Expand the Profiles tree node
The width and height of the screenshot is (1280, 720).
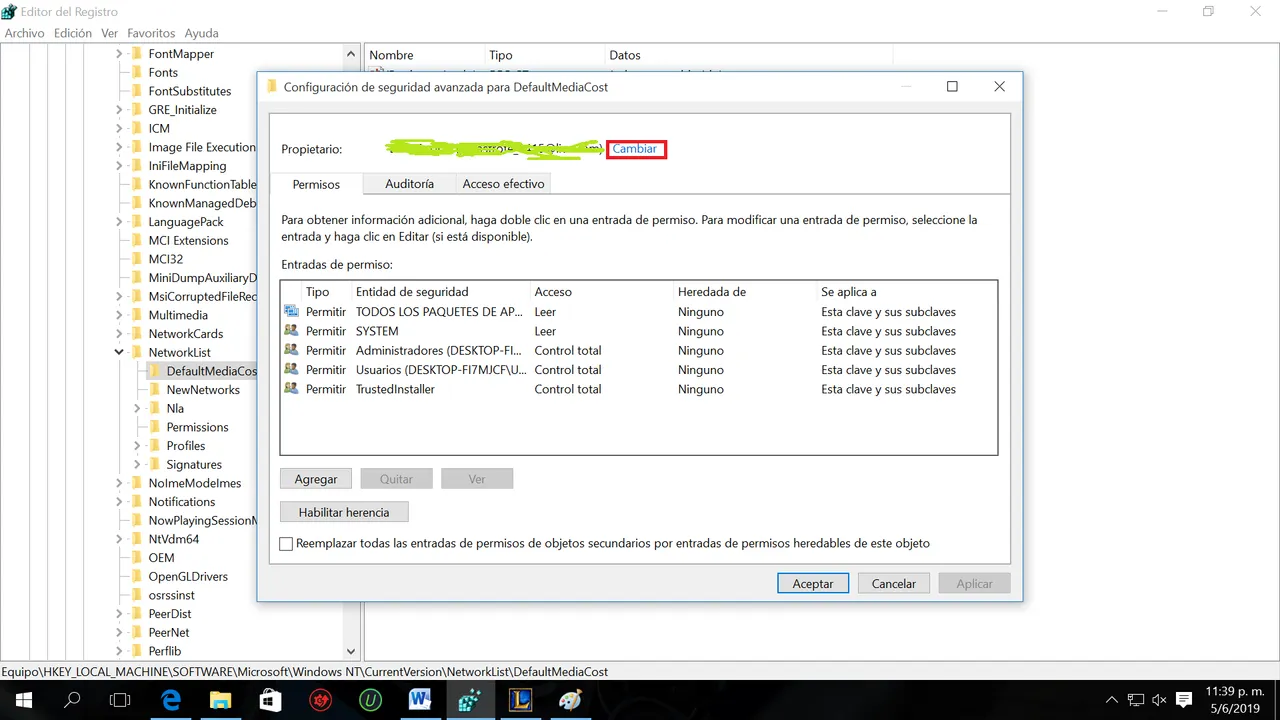[x=137, y=446]
